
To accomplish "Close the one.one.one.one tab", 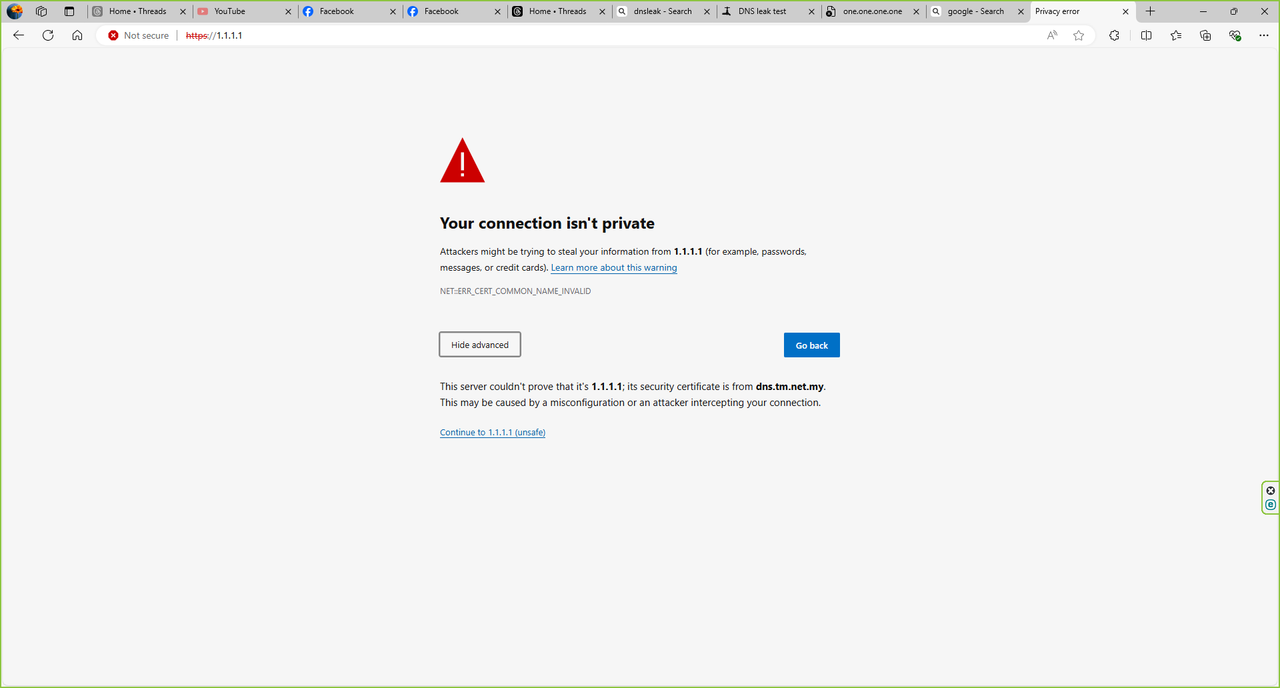I will (x=915, y=12).
